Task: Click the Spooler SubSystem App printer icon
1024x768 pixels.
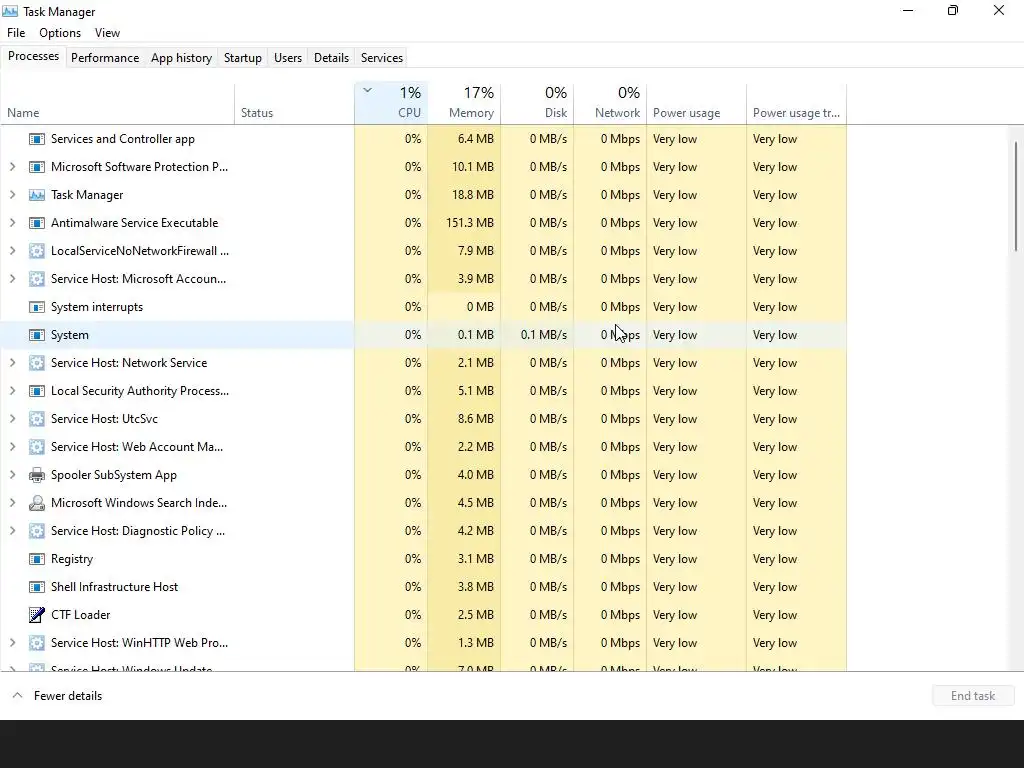Action: click(x=37, y=475)
